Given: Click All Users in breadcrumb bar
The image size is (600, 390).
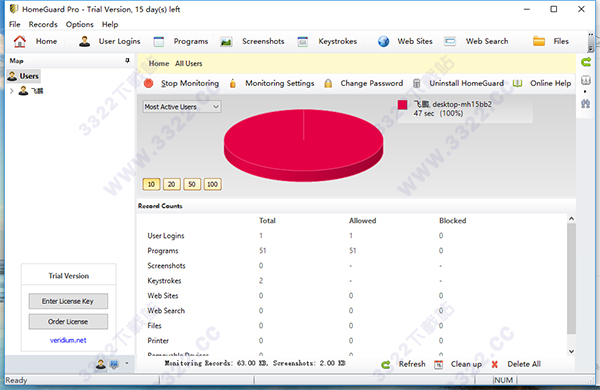Looking at the screenshot, I should [x=189, y=64].
